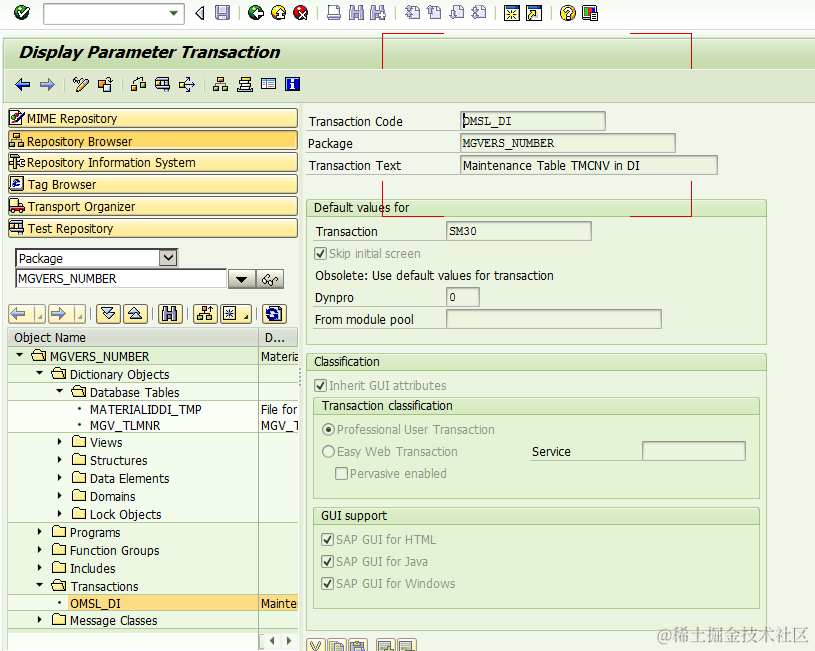Click the green checkmark Enter icon
The height and width of the screenshot is (651, 815).
(22, 12)
